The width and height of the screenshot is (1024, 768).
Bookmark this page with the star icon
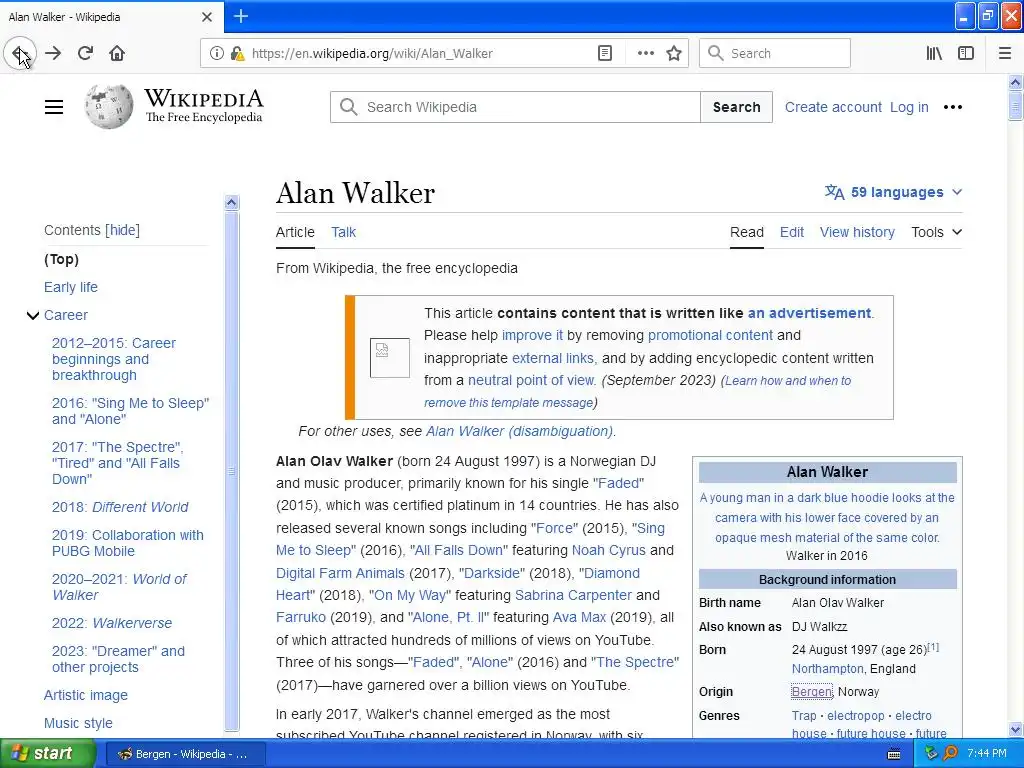pyautogui.click(x=674, y=54)
